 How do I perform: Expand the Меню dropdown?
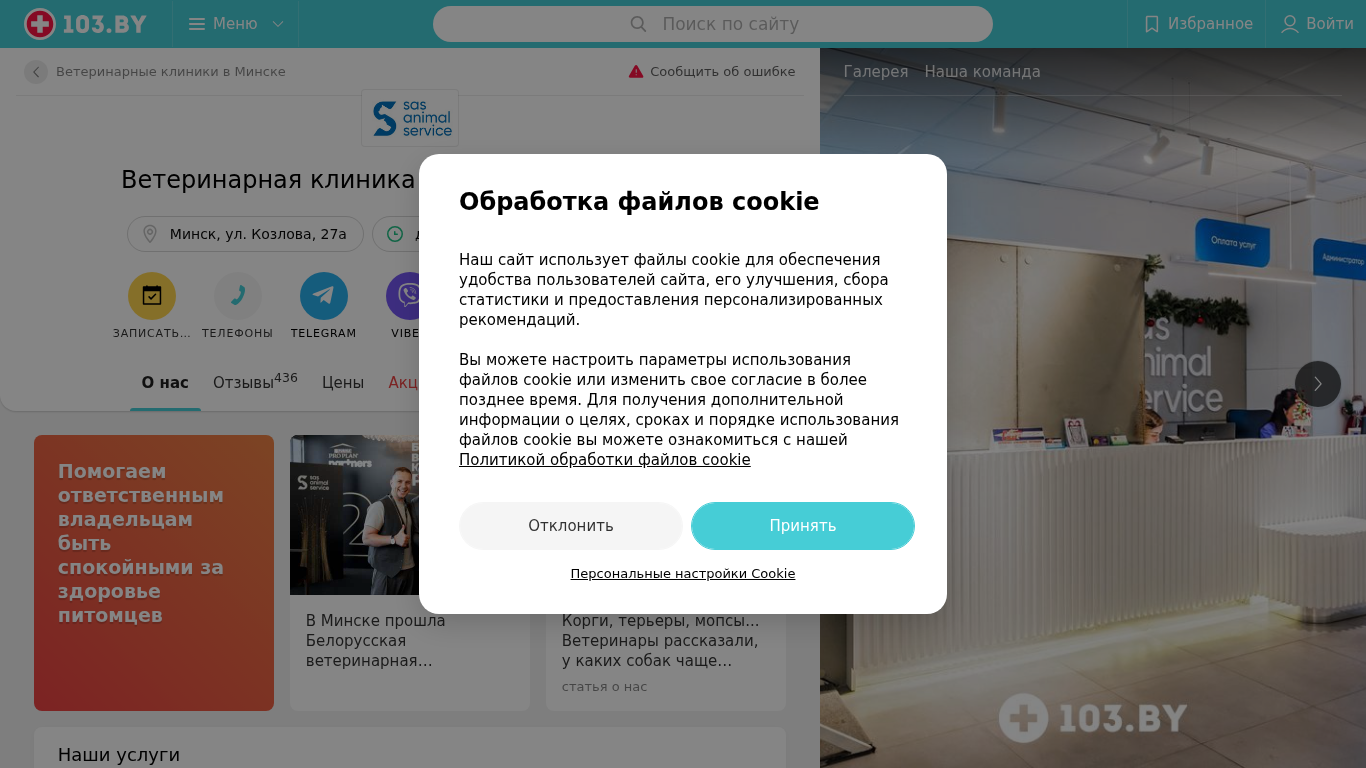[x=237, y=24]
